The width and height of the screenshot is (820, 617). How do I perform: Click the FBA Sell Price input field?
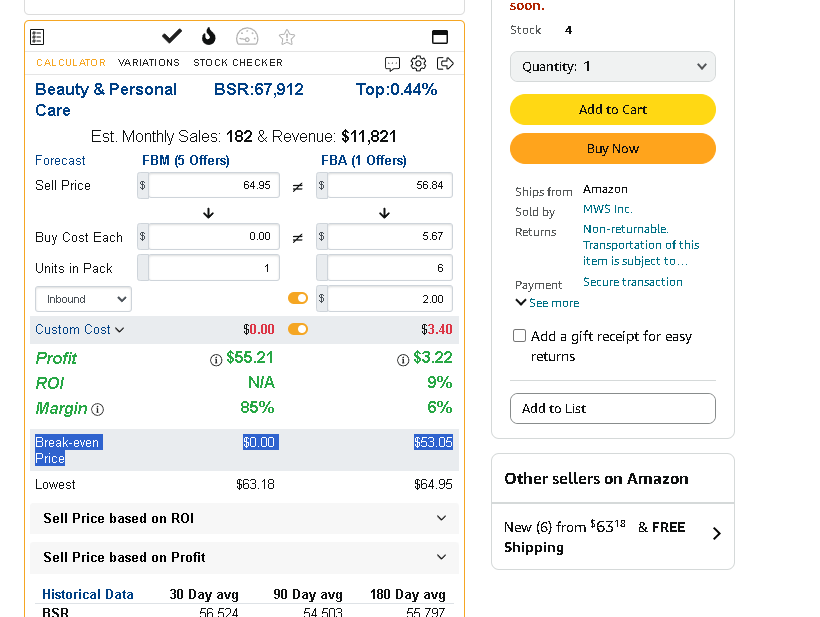390,185
